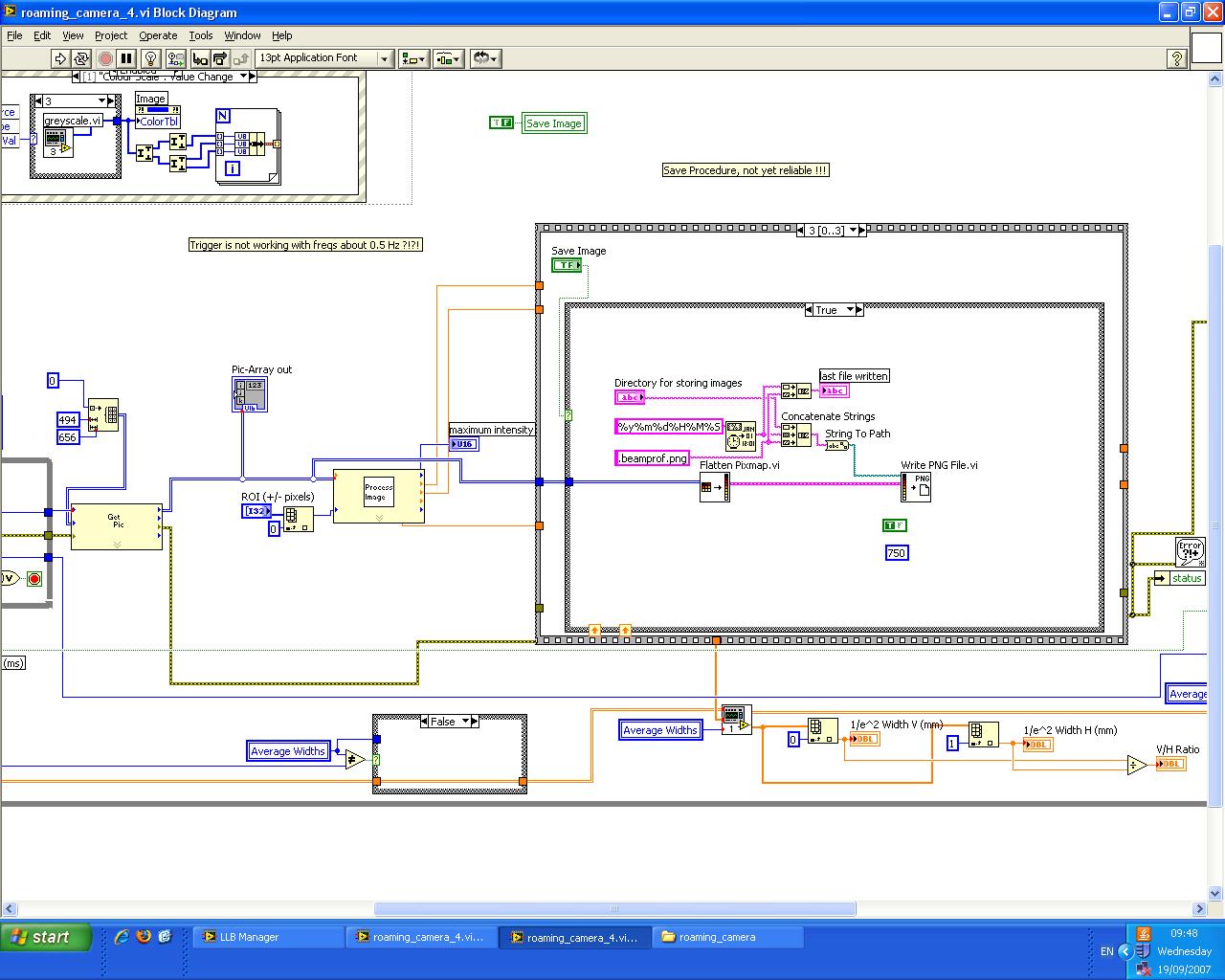Screen dimensions: 1225x980
Task: Click the .beamprof.png string constant
Action: (x=653, y=458)
